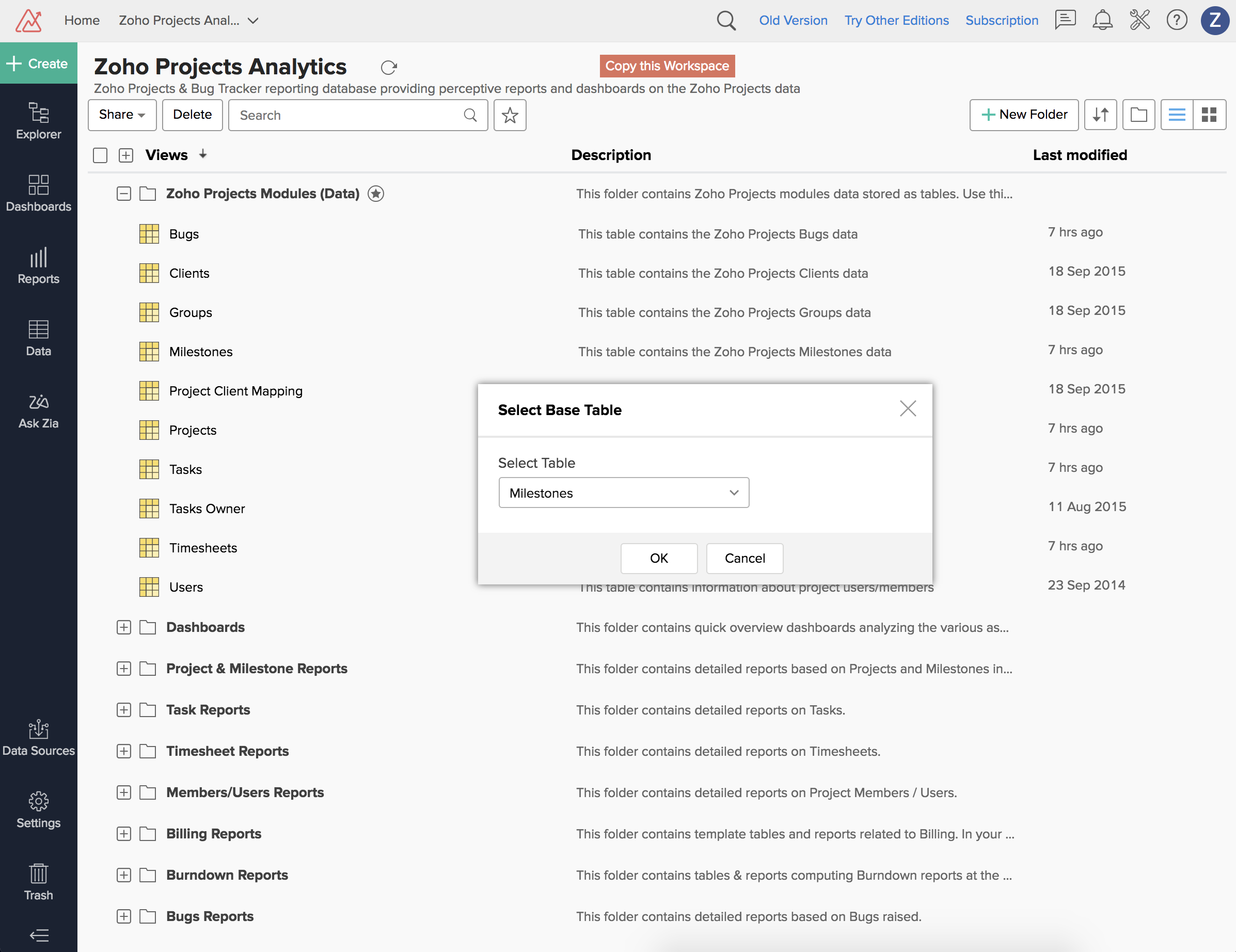Toggle favorite star on Zoho Projects Modules folder
The width and height of the screenshot is (1236, 952).
376,194
